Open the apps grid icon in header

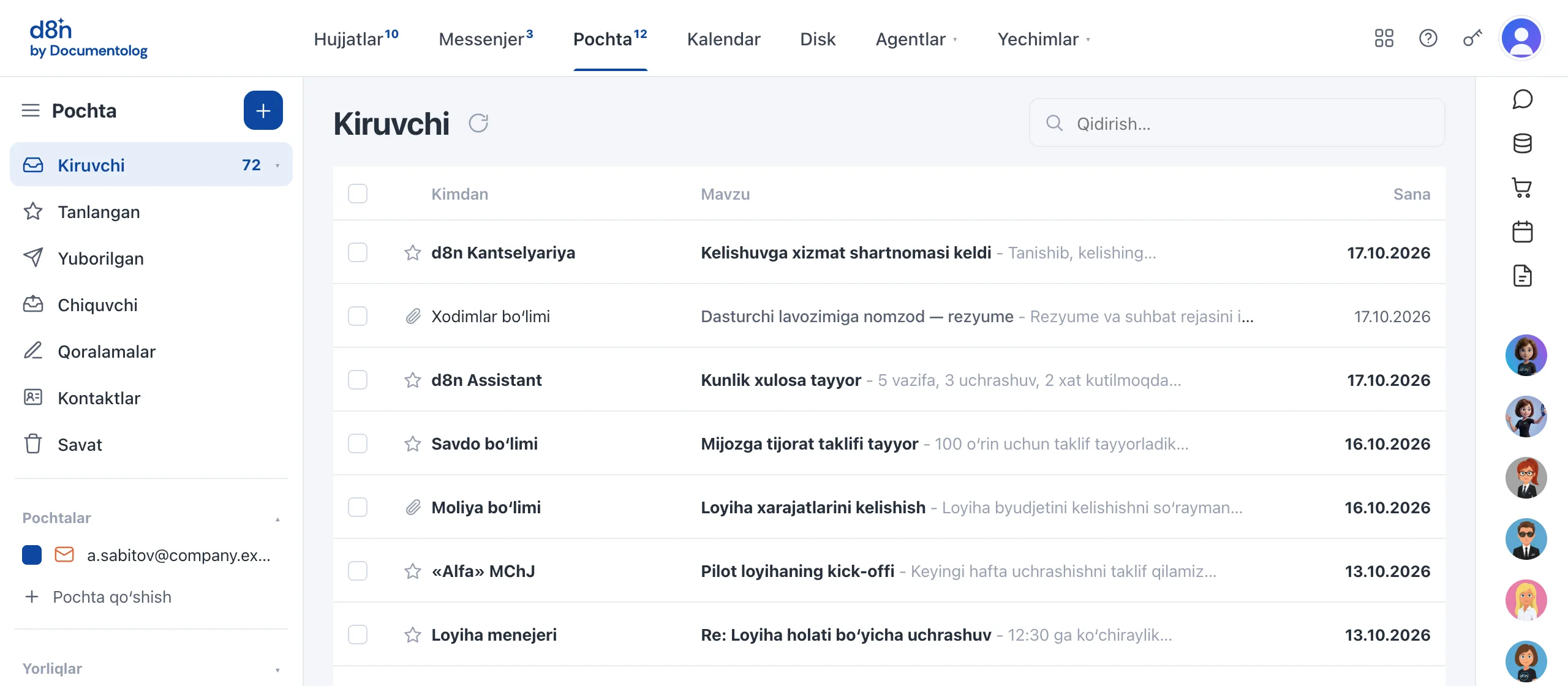tap(1384, 39)
